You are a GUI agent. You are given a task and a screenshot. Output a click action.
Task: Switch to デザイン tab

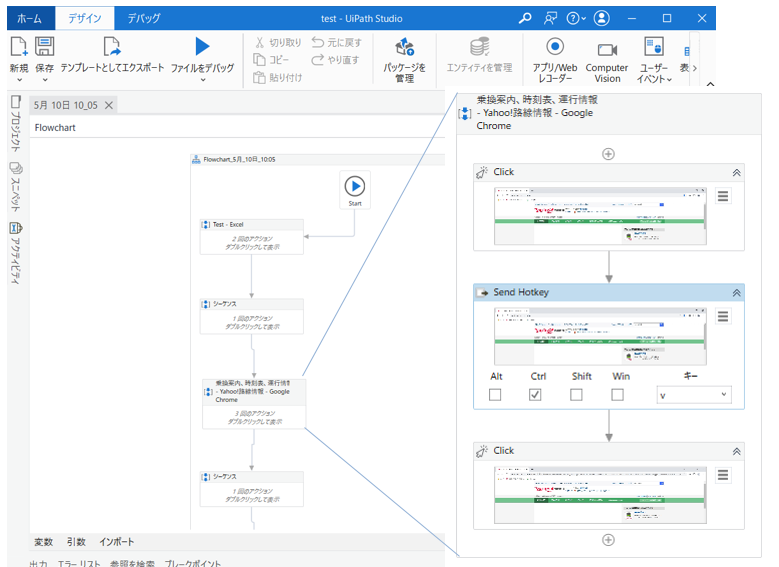click(x=84, y=18)
